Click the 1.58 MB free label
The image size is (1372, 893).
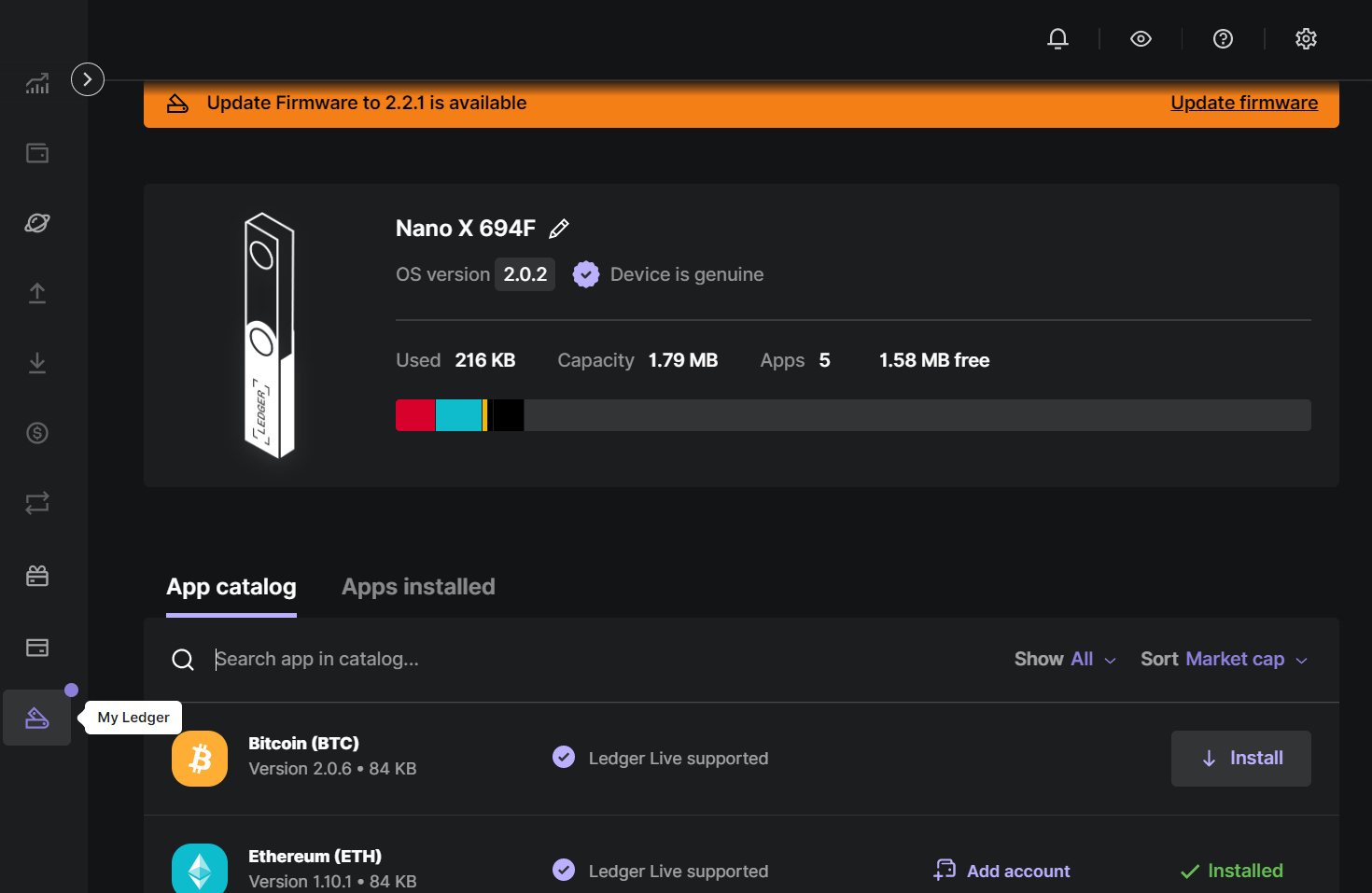(934, 360)
